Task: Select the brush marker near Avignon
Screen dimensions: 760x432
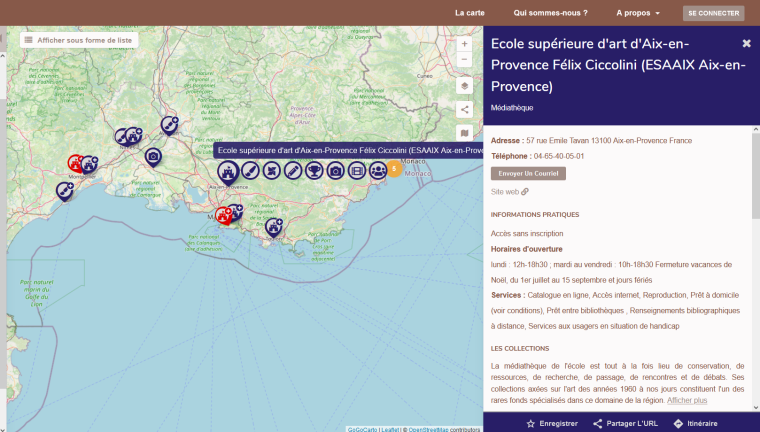Action: click(x=169, y=126)
